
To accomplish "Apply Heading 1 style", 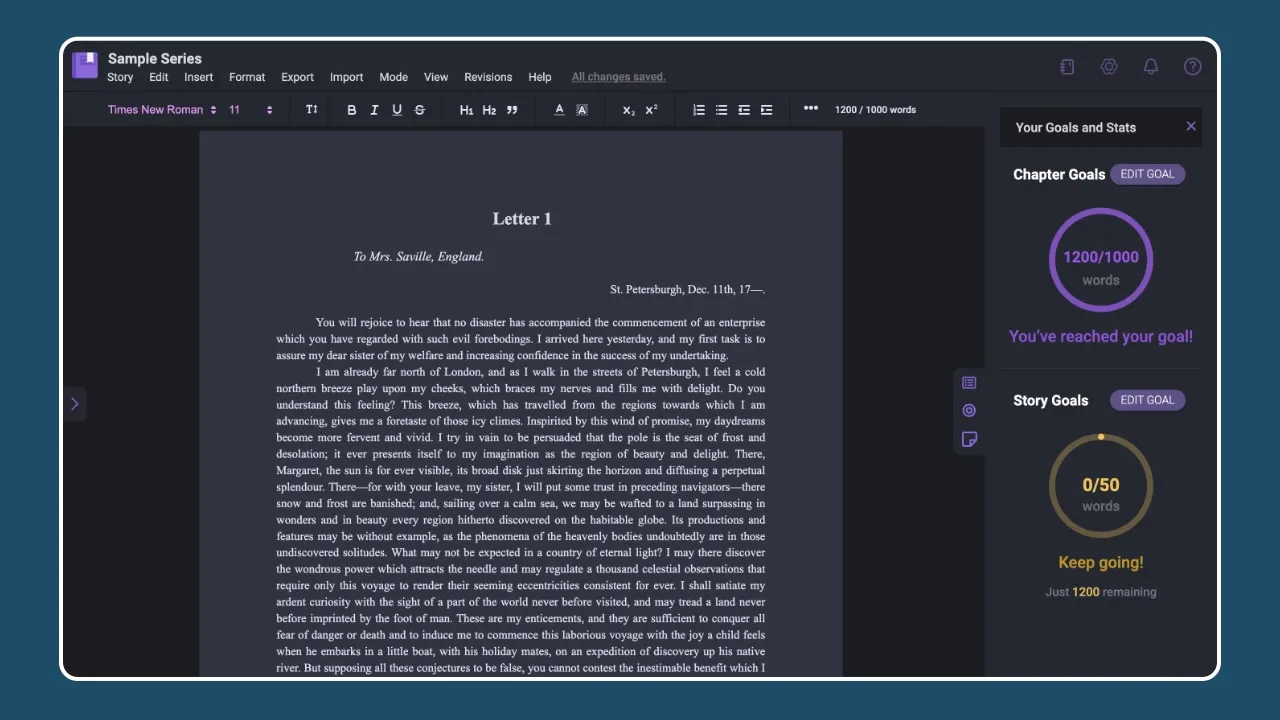I will [466, 110].
